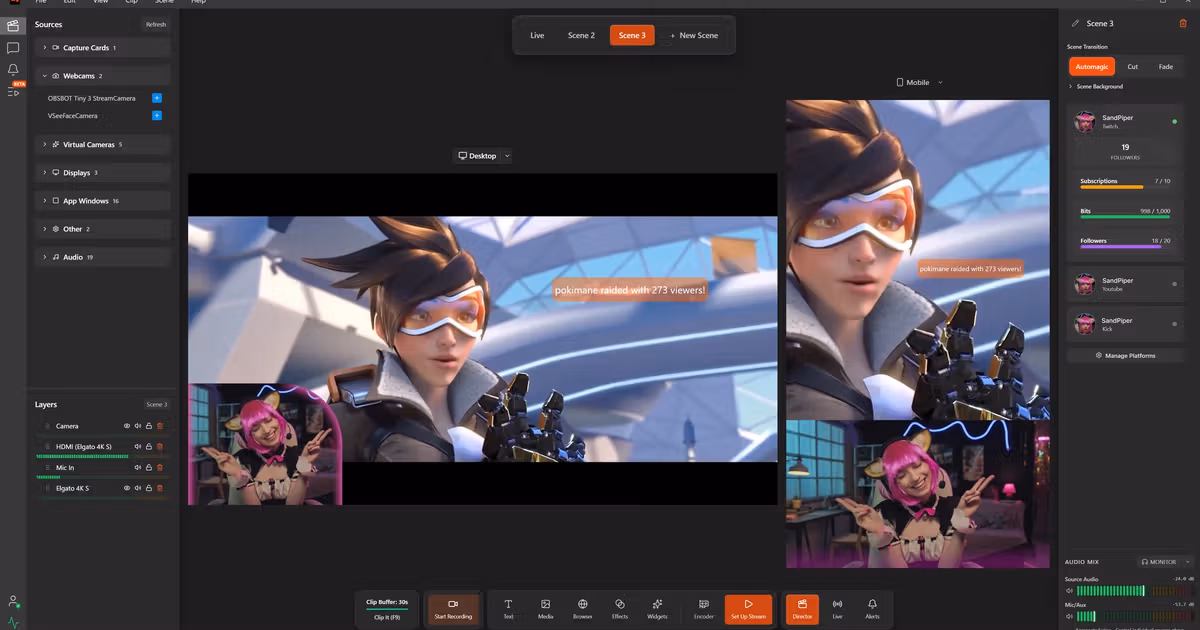Image resolution: width=1200 pixels, height=630 pixels.
Task: Delete the Elgato 4K S layer
Action: 160,488
